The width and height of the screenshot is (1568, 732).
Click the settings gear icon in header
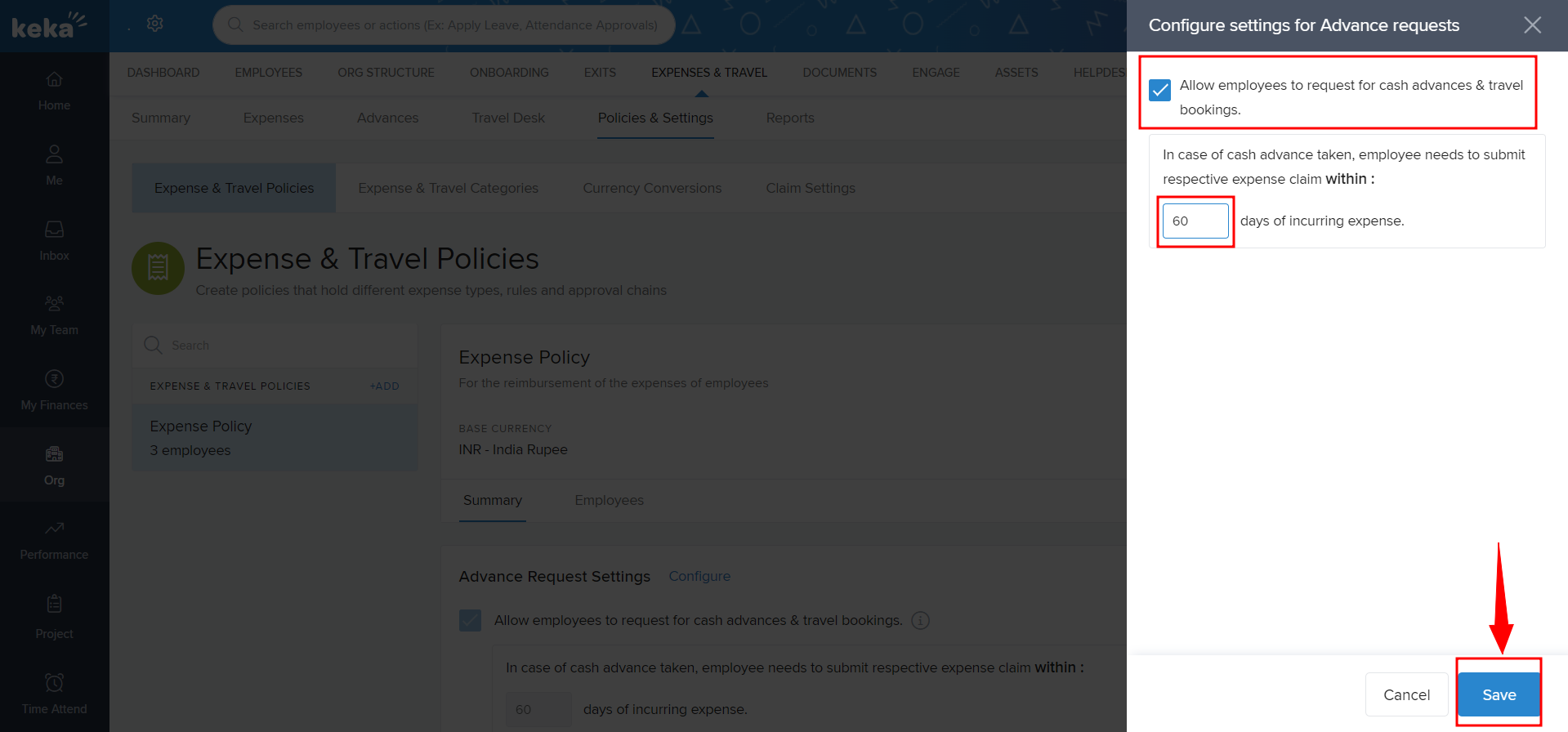[x=154, y=24]
